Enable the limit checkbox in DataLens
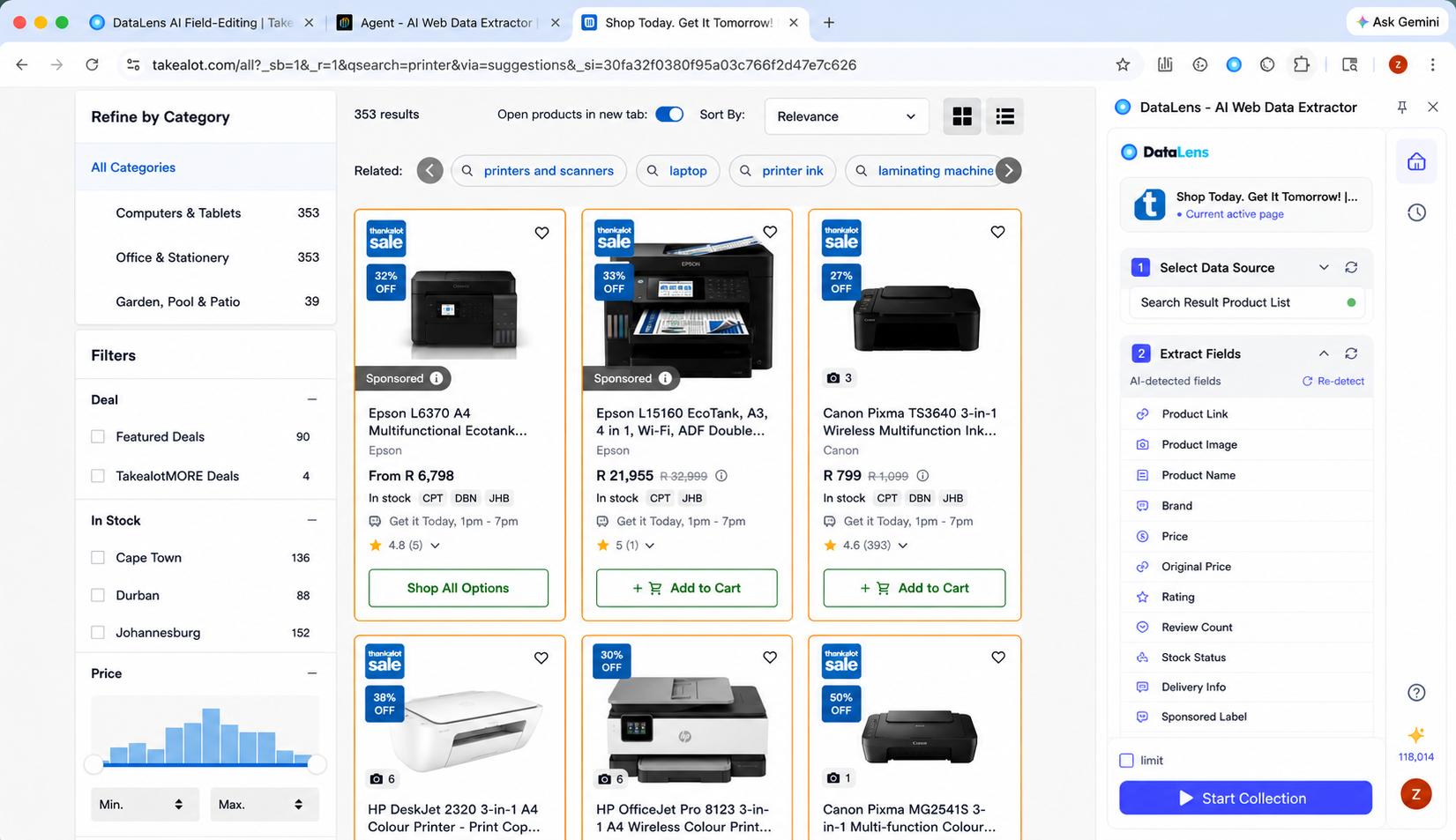Screen dimensions: 1456x840 (x=1126, y=761)
